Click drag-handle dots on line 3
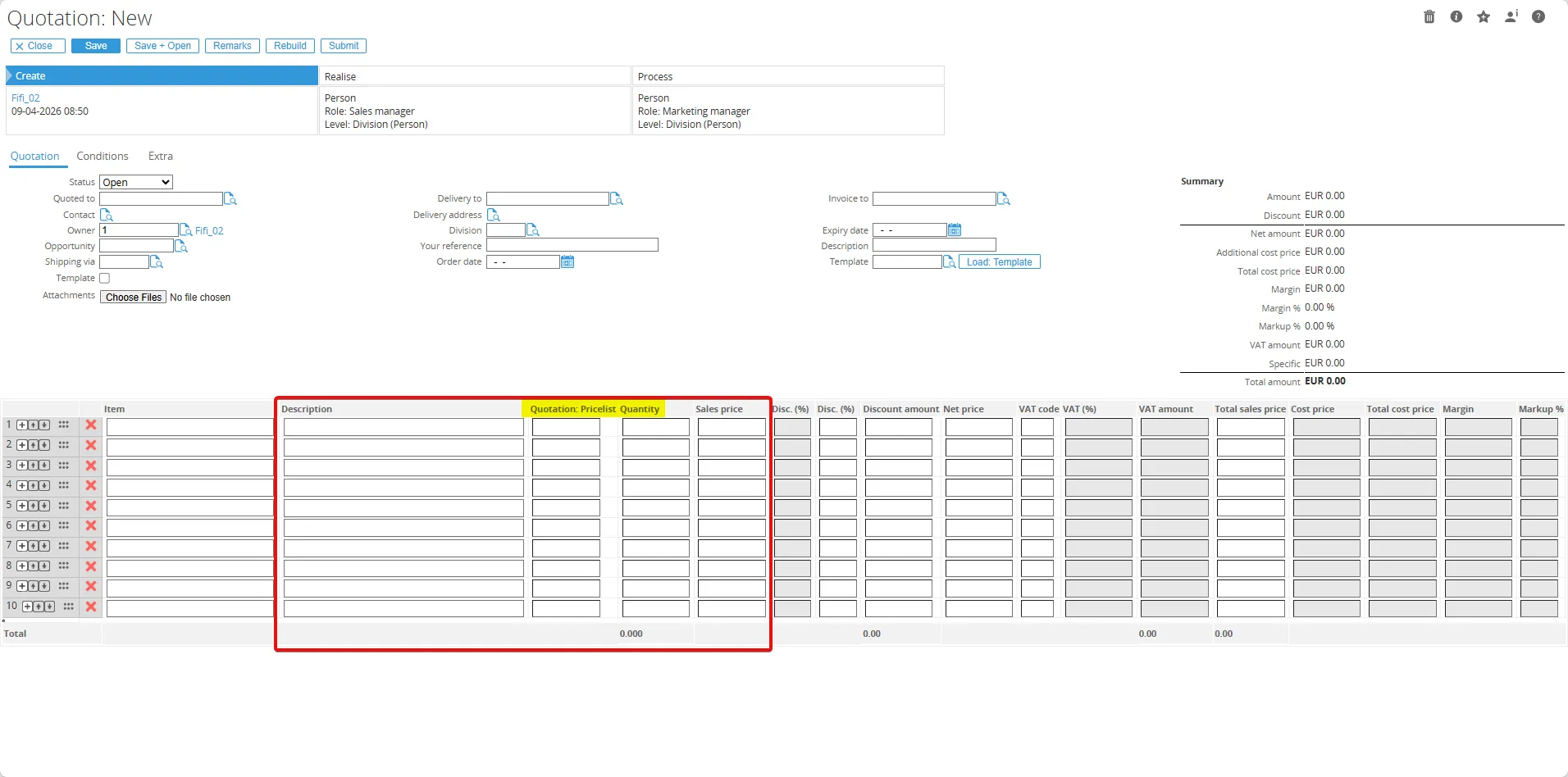Viewport: 1568px width, 777px height. click(x=64, y=466)
